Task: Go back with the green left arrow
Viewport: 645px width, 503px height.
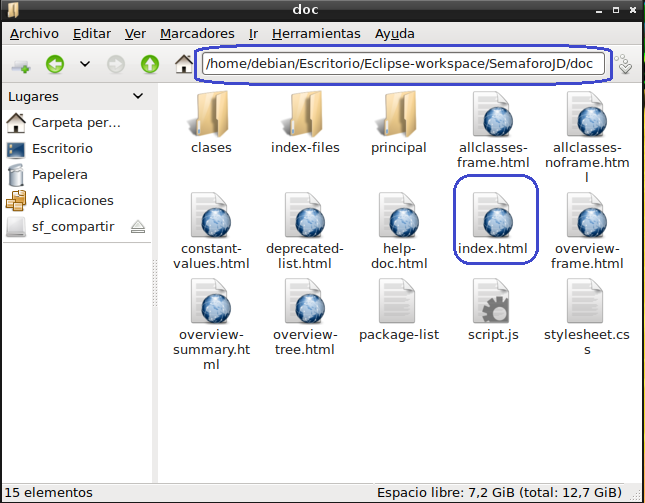Action: pos(55,64)
